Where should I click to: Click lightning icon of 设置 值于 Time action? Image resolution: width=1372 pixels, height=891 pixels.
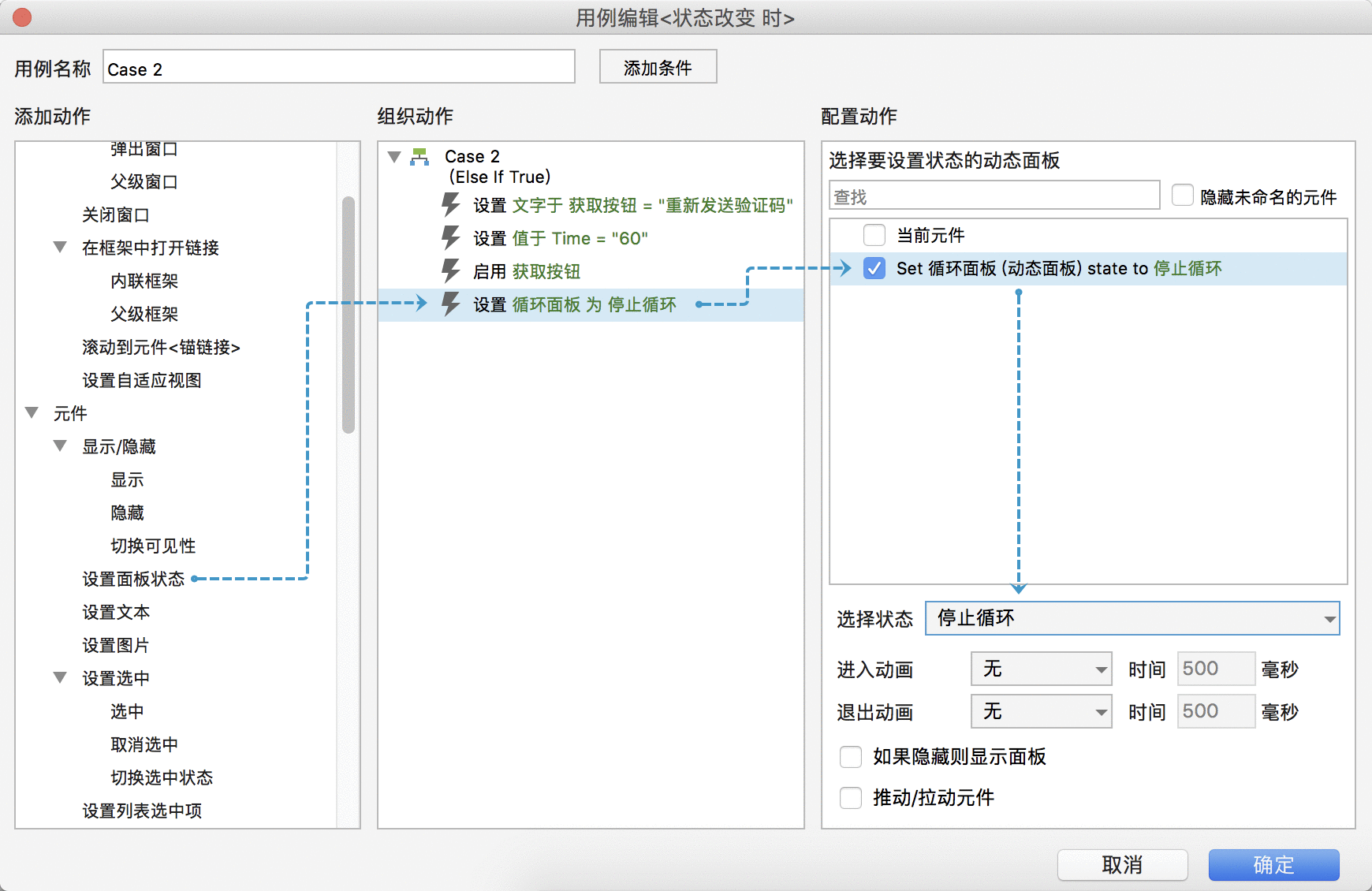(x=450, y=238)
